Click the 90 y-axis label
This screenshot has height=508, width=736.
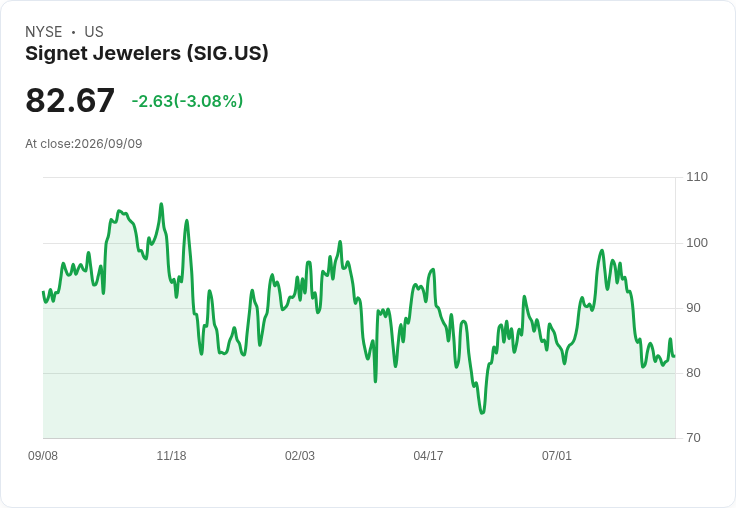point(693,308)
